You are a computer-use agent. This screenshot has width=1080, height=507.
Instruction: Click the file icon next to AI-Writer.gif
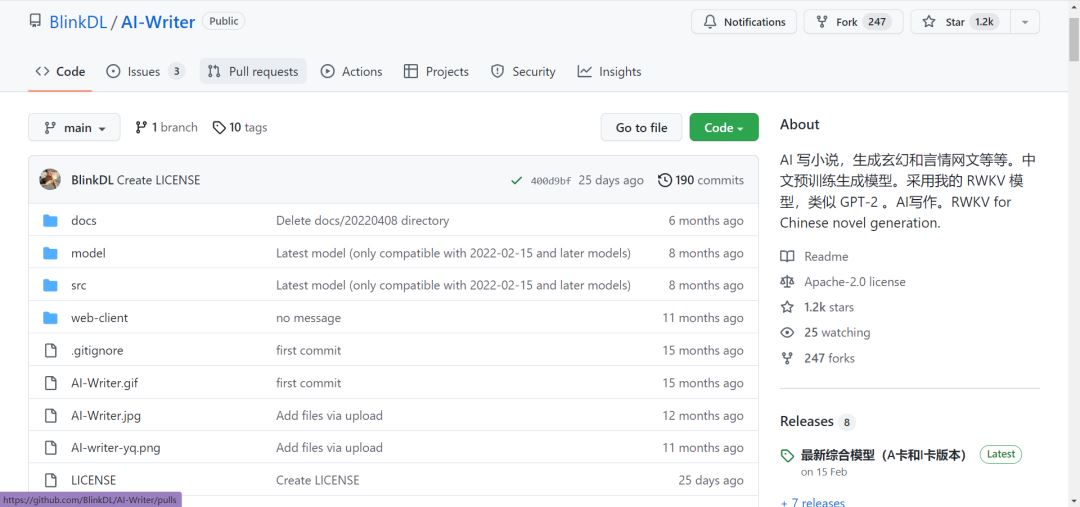click(50, 383)
